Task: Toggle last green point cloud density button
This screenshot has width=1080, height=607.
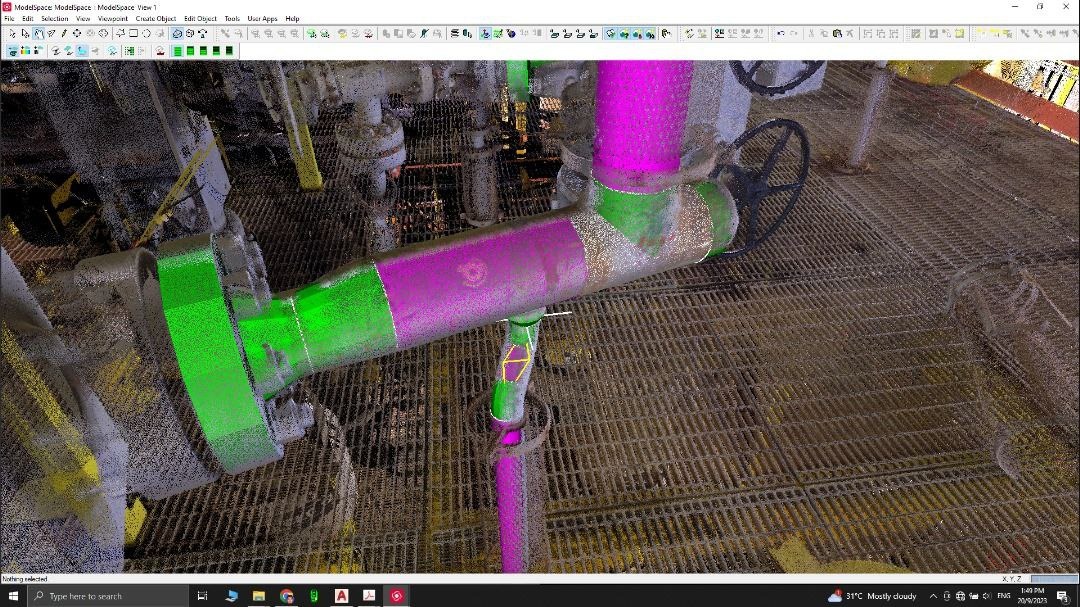Action: pyautogui.click(x=229, y=50)
